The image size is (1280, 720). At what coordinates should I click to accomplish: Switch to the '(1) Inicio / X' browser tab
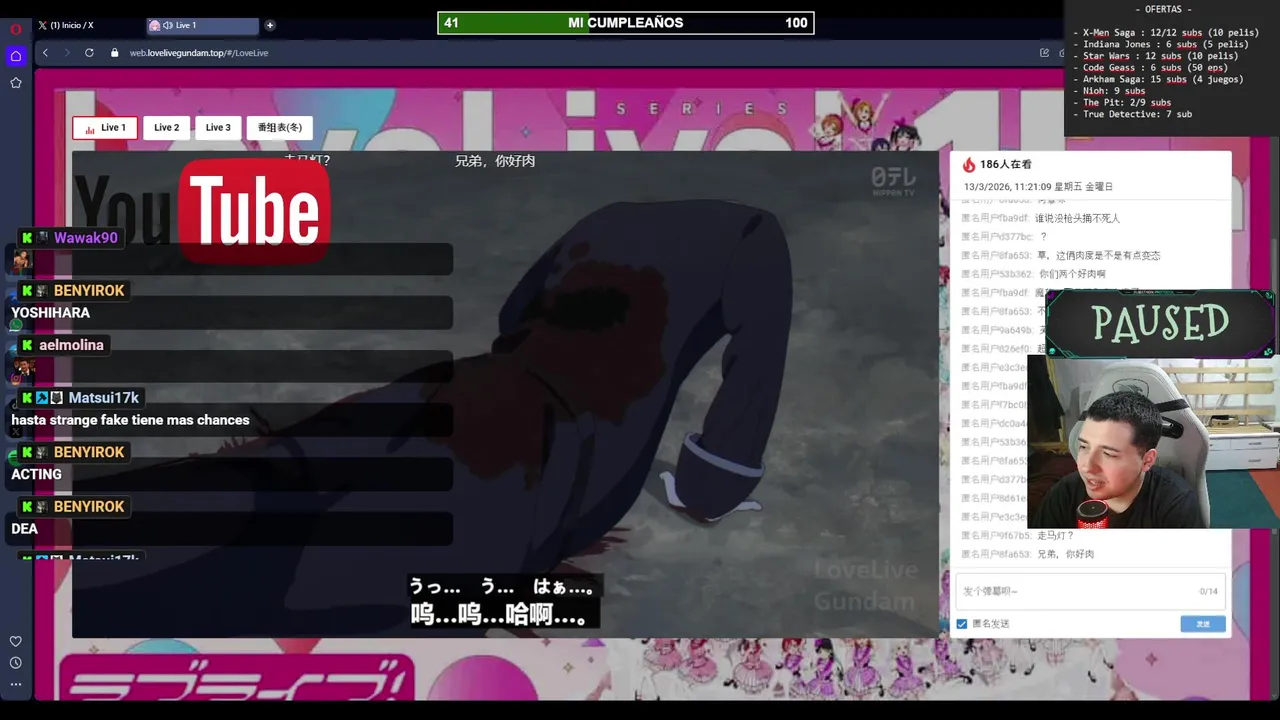point(86,25)
